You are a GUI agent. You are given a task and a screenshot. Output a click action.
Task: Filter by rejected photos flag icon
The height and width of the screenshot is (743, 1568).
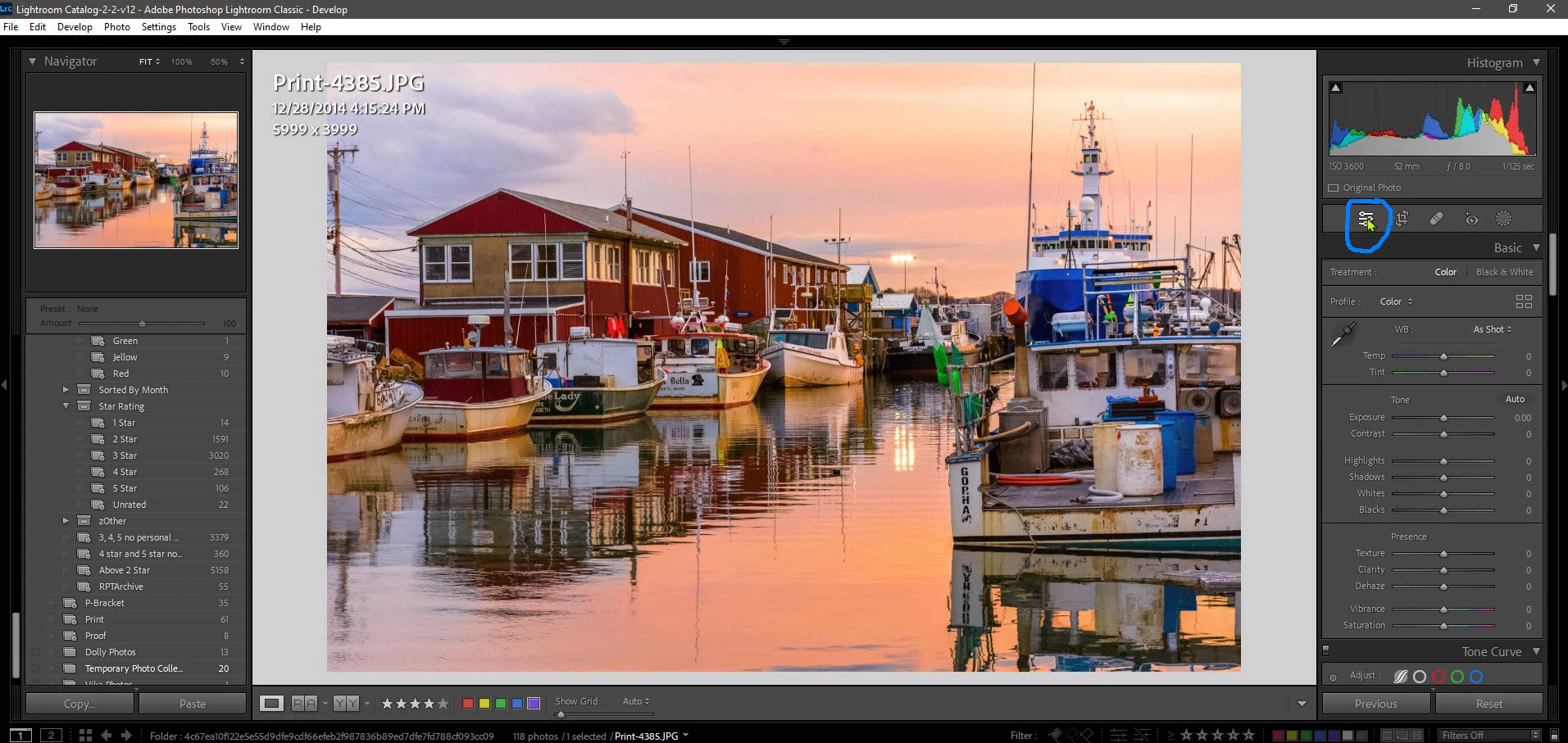click(1086, 735)
